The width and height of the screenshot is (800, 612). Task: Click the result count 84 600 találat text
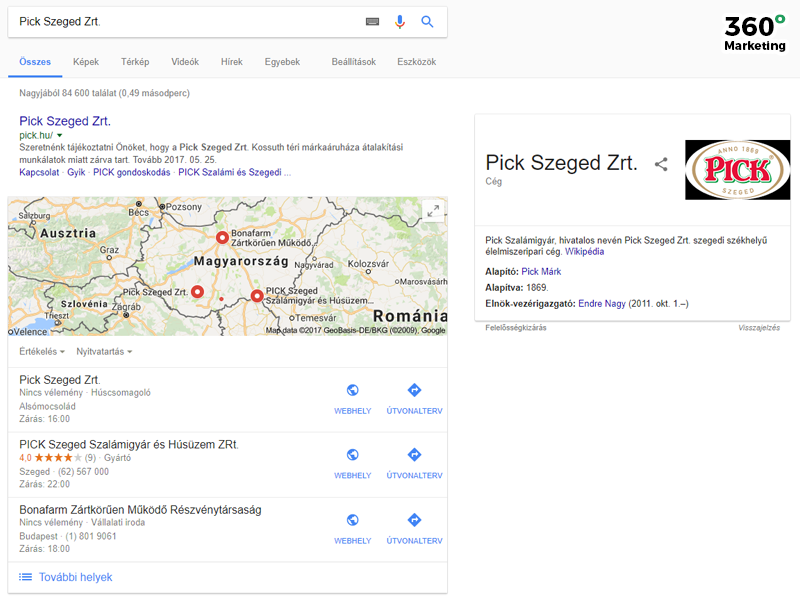point(104,93)
